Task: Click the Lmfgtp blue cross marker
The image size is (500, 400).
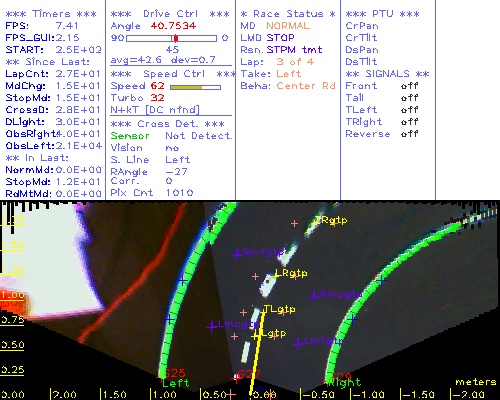Action: pyautogui.click(x=298, y=343)
